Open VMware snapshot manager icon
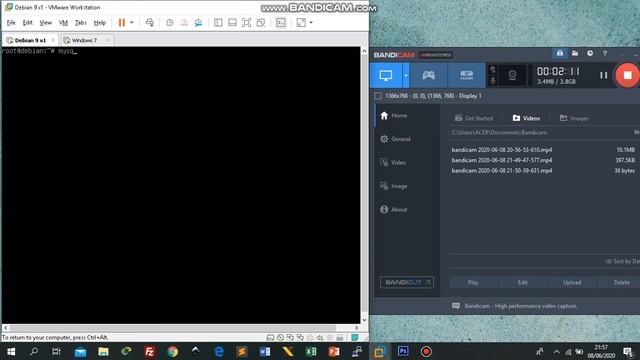640x360 pixels. pos(198,22)
